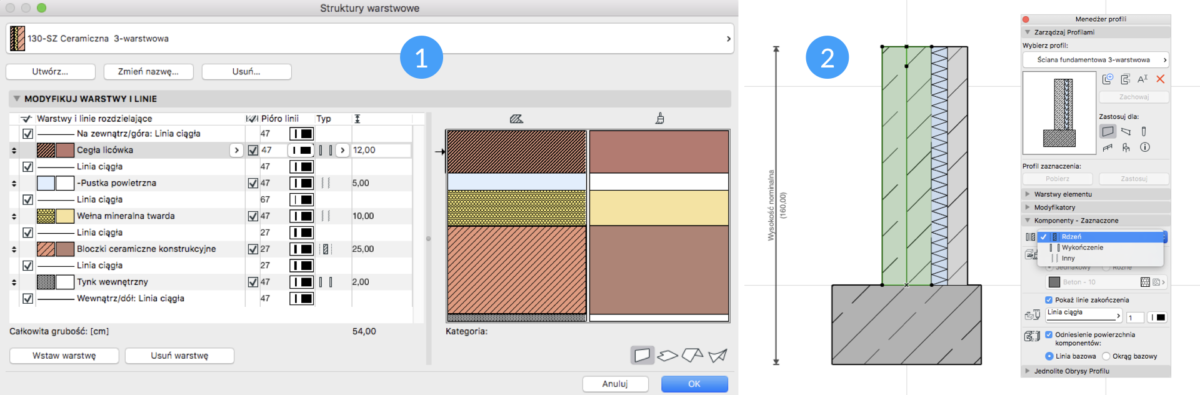
Task: Select the Okrąg bazowy radio button
Action: click(x=1106, y=355)
